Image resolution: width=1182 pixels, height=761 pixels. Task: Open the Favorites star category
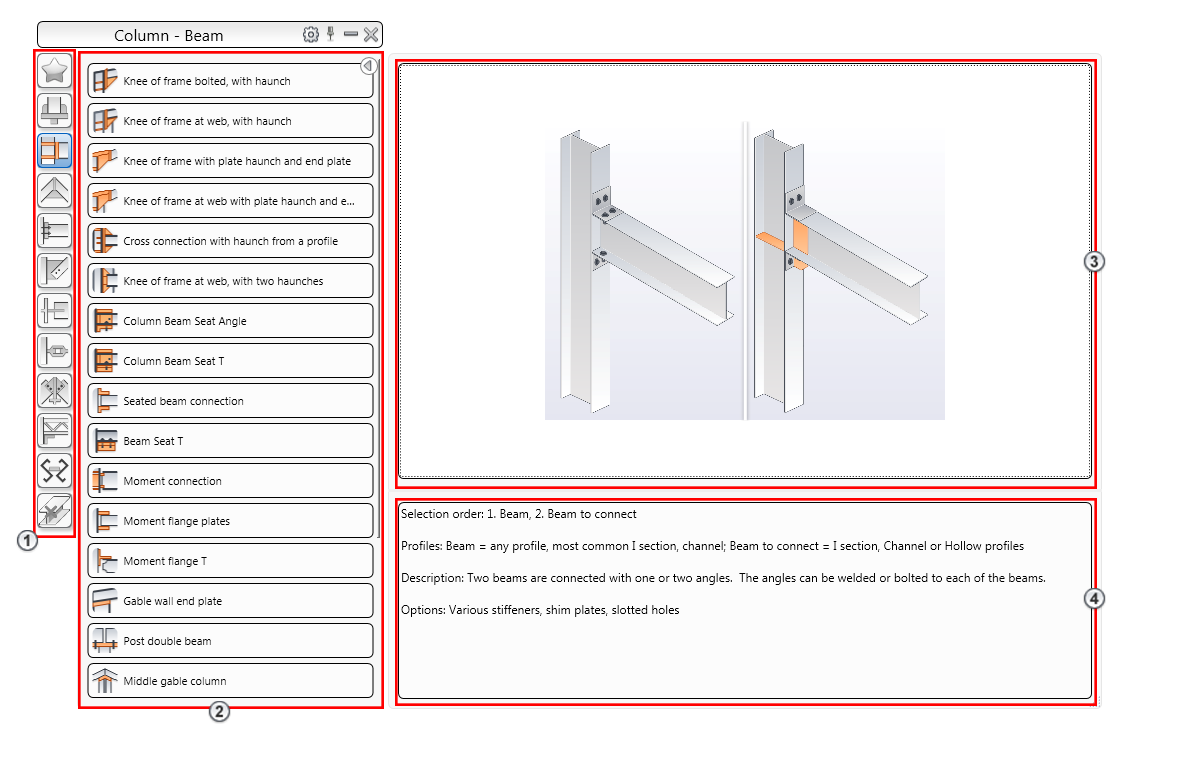click(55, 70)
